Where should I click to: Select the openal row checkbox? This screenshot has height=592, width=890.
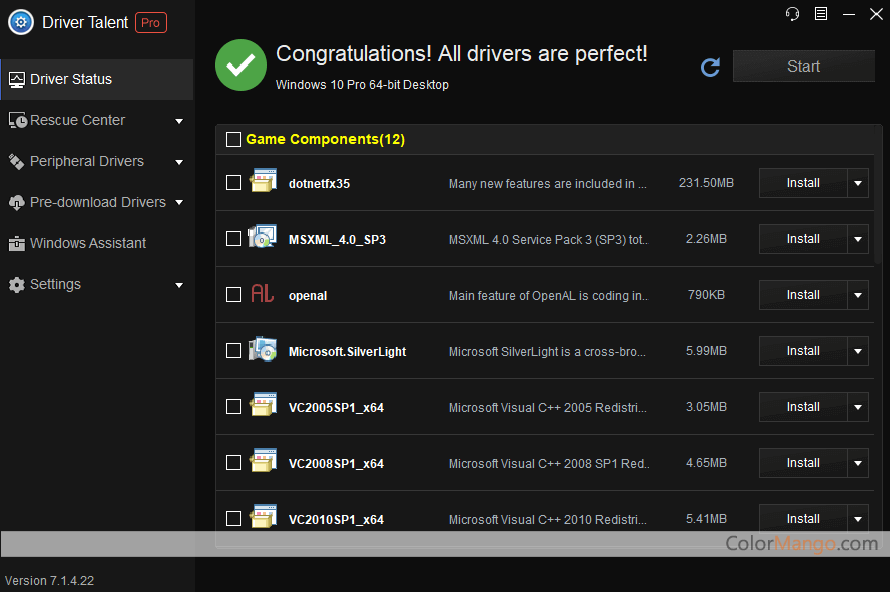pos(233,295)
